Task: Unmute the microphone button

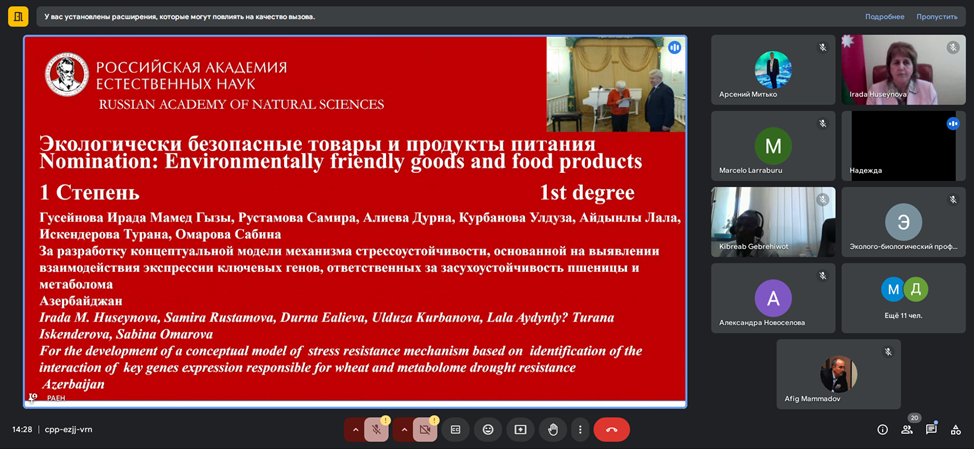Action: click(x=376, y=429)
